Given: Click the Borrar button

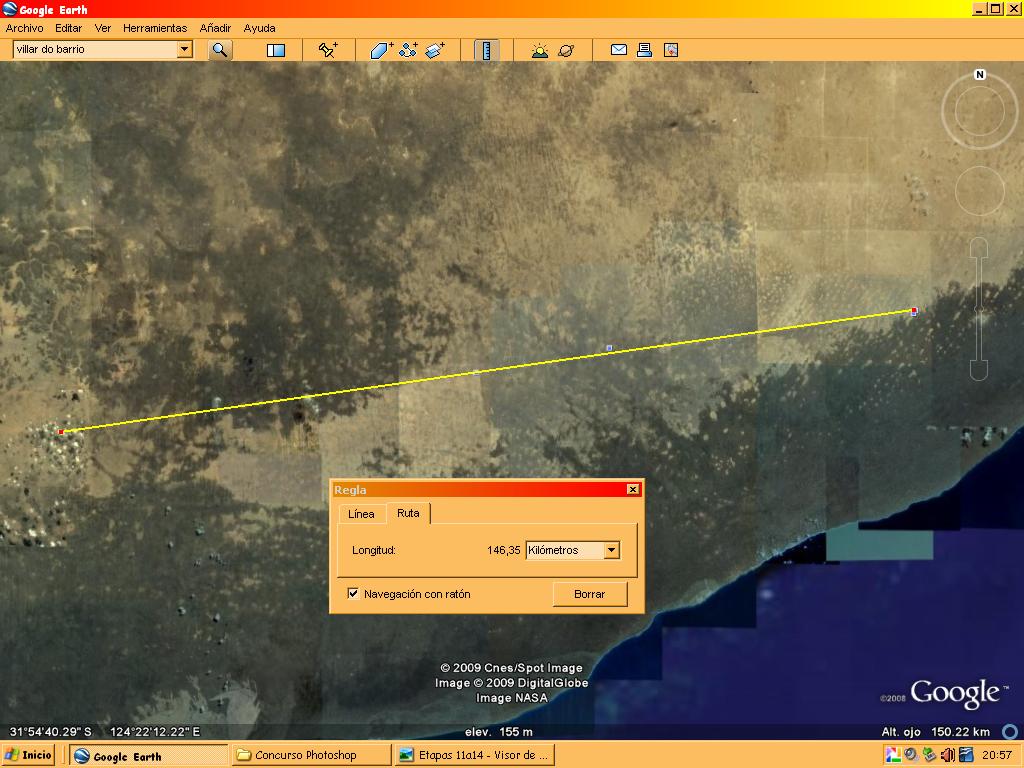Looking at the screenshot, I should [x=590, y=594].
